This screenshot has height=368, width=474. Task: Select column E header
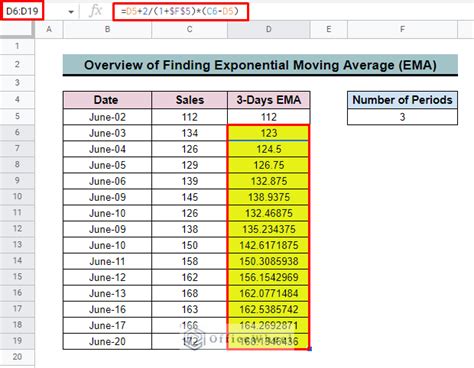pos(329,29)
